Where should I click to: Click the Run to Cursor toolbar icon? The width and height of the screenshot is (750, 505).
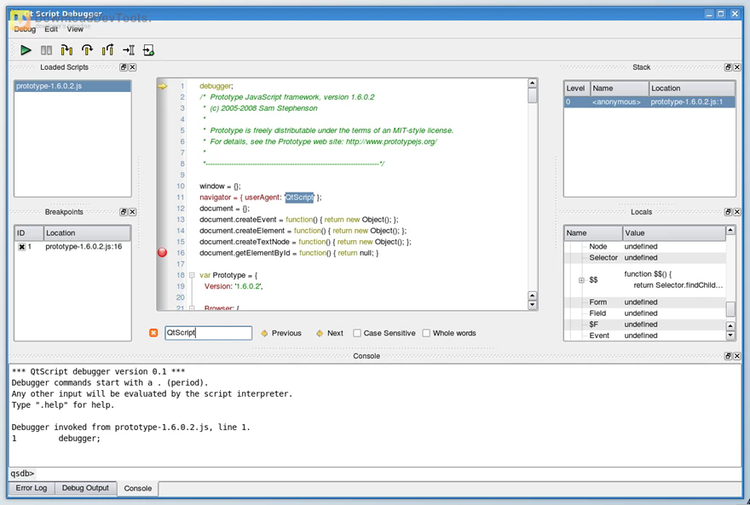pos(128,50)
